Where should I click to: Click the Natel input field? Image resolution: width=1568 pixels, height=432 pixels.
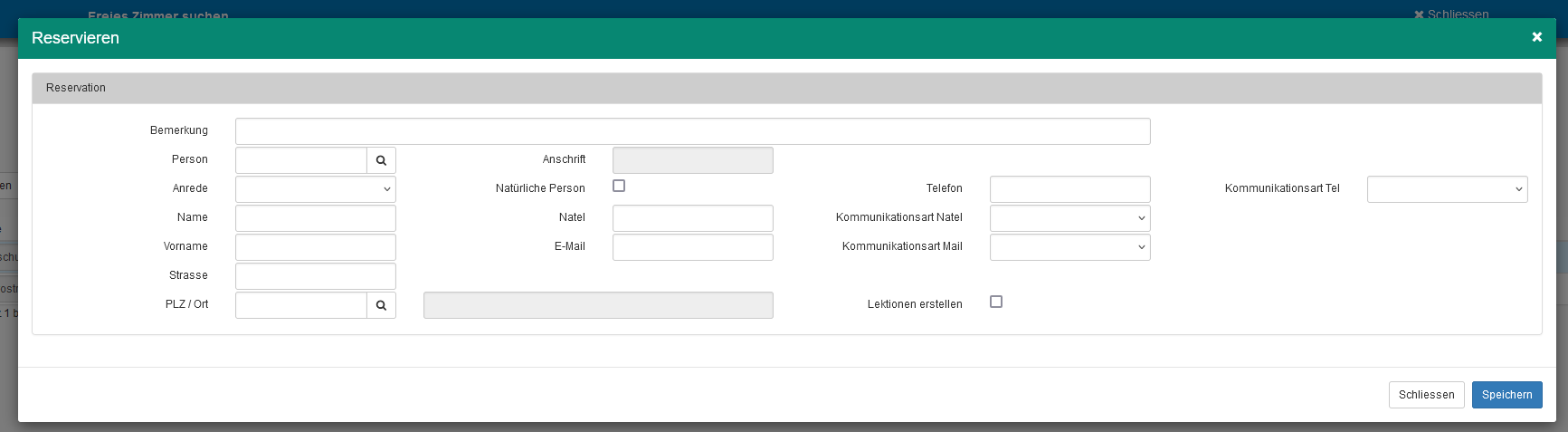pos(692,218)
